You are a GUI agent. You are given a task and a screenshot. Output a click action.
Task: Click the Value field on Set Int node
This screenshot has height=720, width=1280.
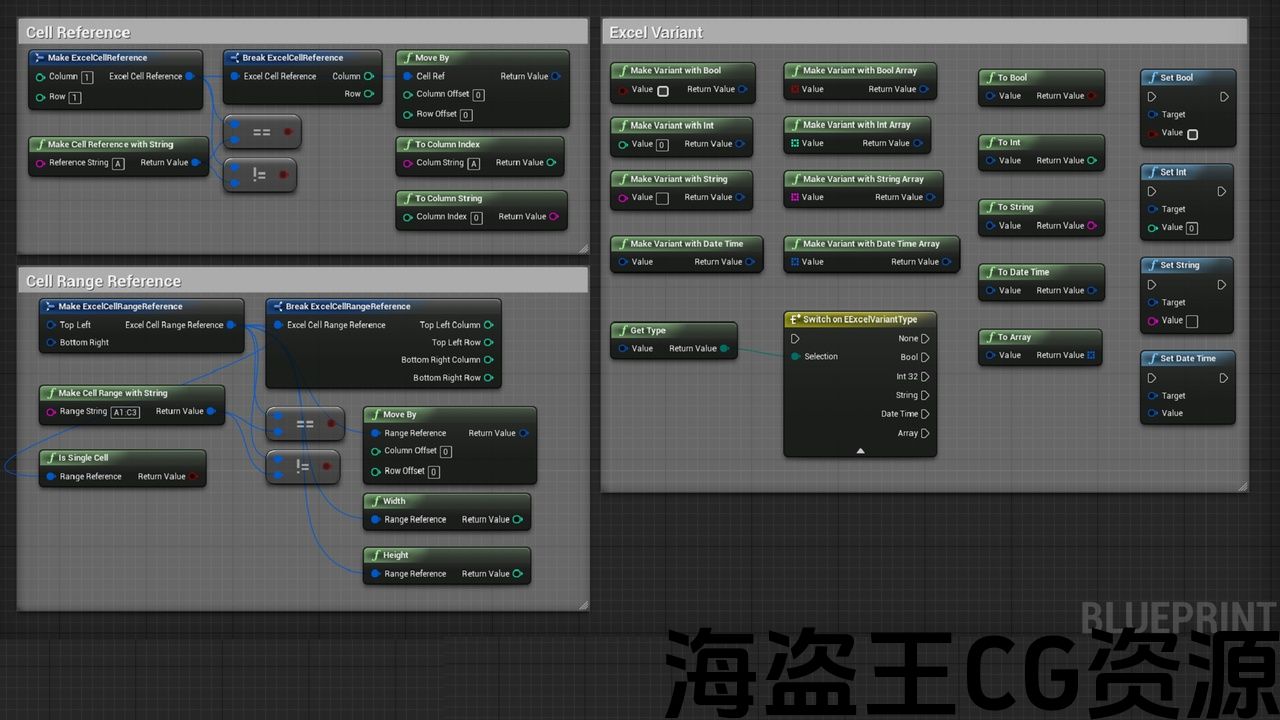point(1192,228)
